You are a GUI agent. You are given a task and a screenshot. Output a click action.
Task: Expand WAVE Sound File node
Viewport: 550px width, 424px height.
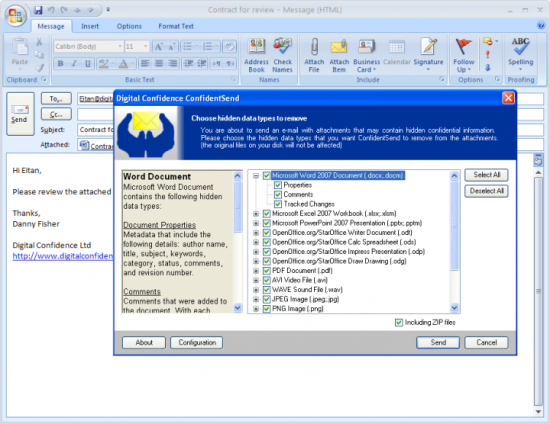(x=256, y=290)
